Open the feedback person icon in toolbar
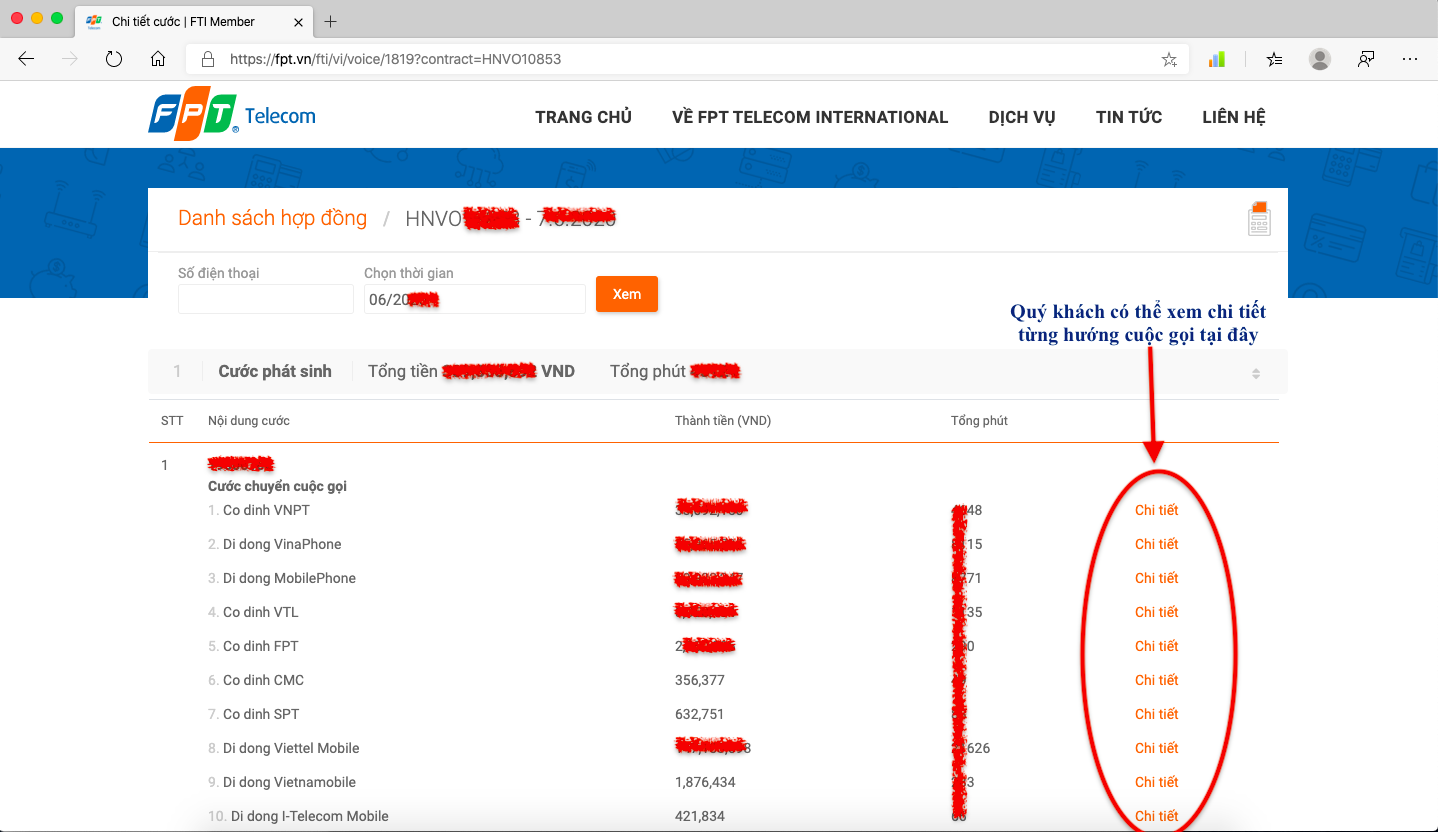The height and width of the screenshot is (832, 1438). pos(1366,59)
